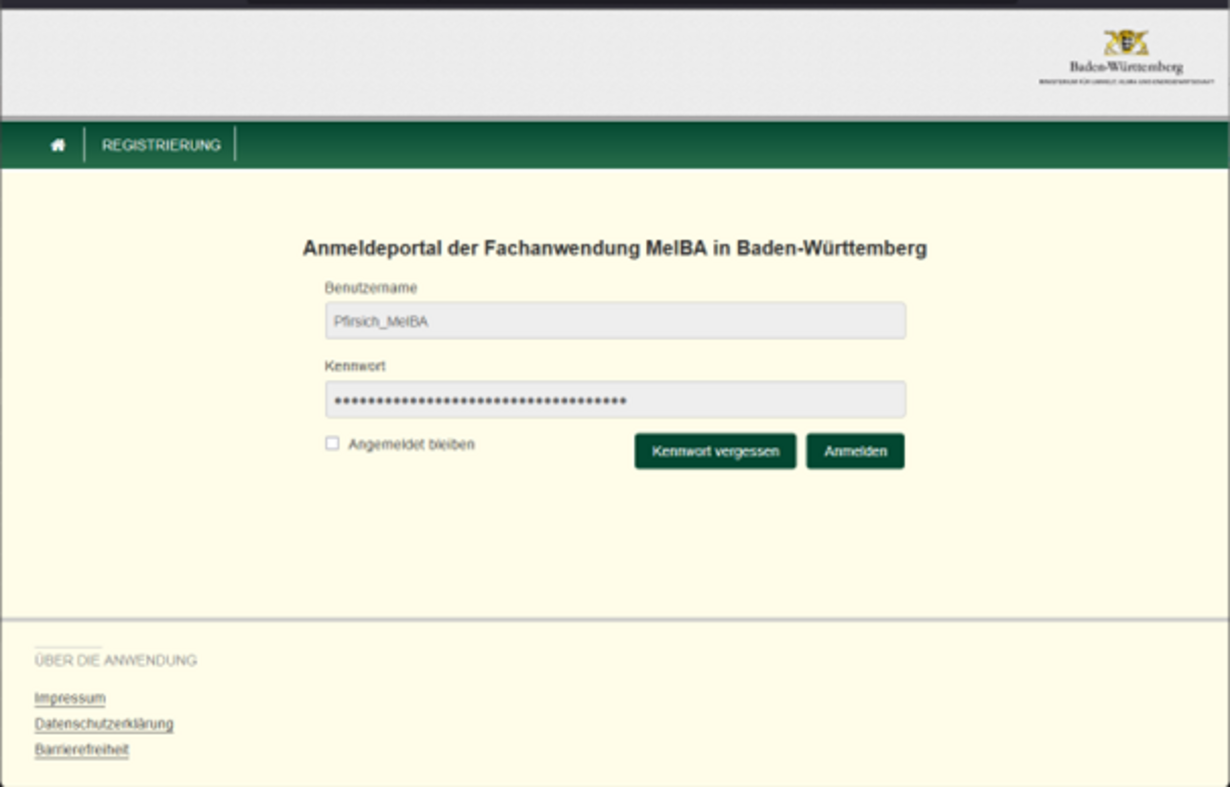Click the MelBA Anmeldeportal page heading
The height and width of the screenshot is (787, 1230).
point(616,249)
